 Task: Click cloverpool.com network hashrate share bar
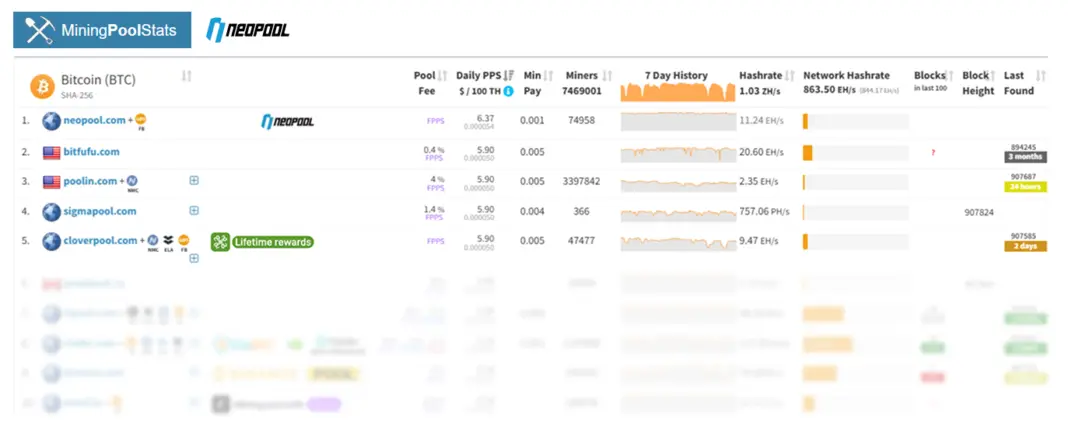855,241
